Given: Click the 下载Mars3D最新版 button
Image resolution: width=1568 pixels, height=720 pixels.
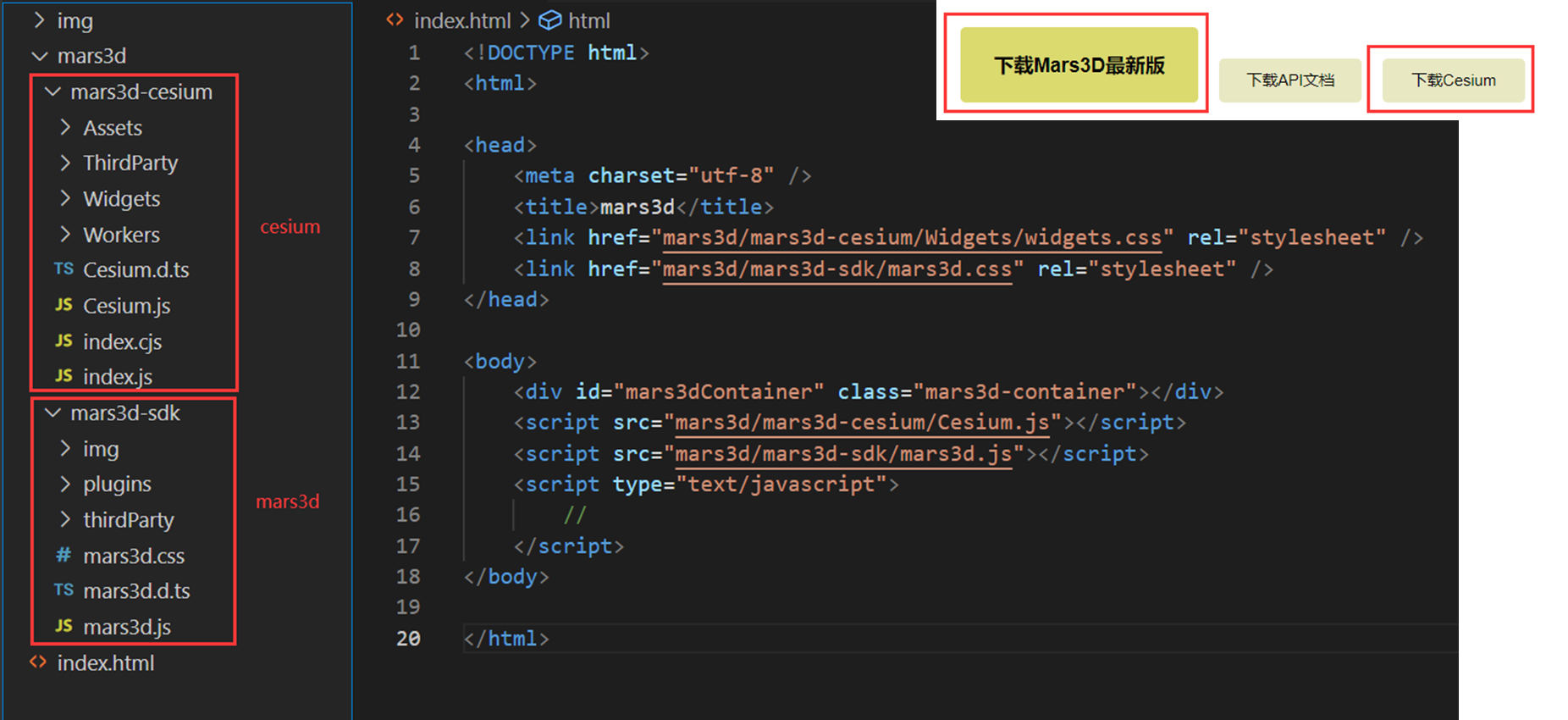Looking at the screenshot, I should pyautogui.click(x=1079, y=65).
